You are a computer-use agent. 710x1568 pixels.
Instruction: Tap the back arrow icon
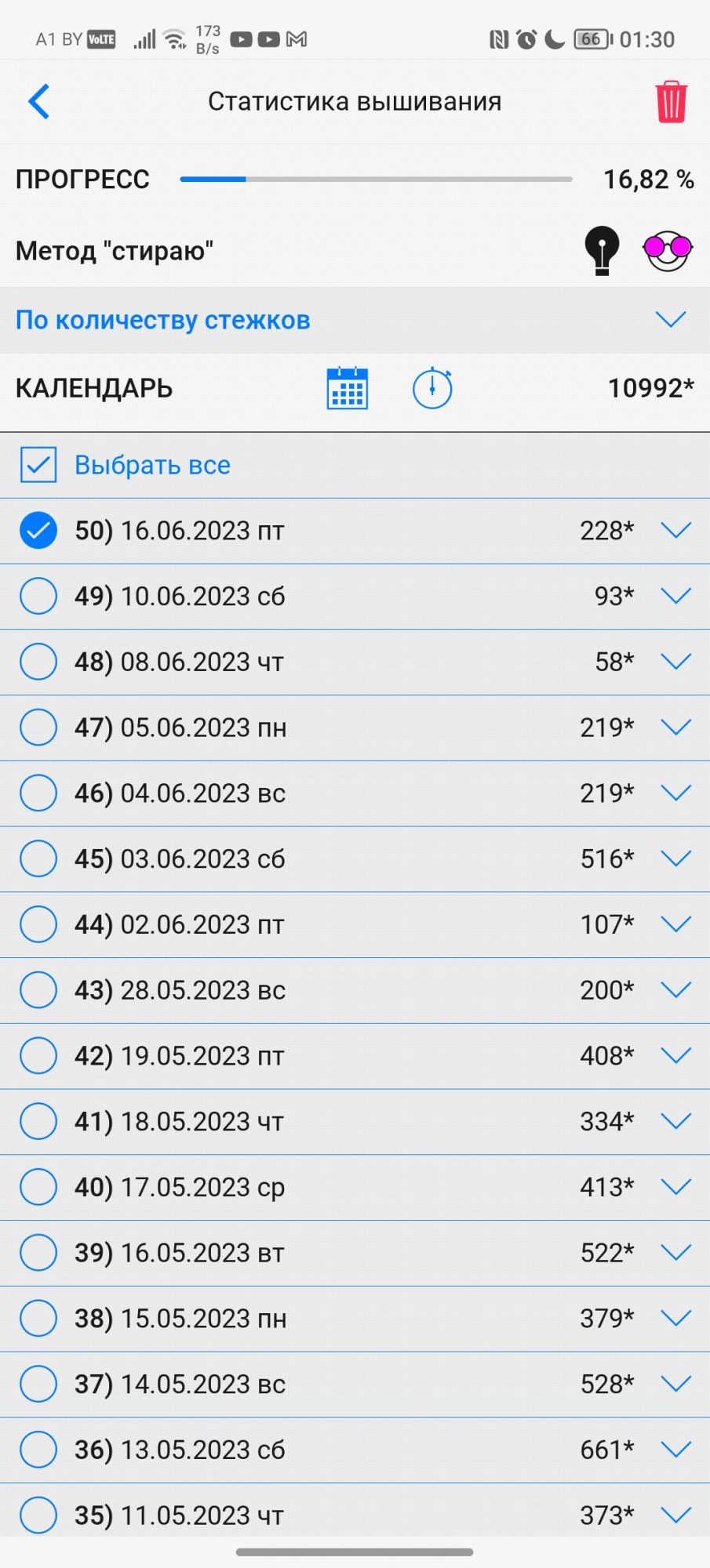[x=39, y=102]
